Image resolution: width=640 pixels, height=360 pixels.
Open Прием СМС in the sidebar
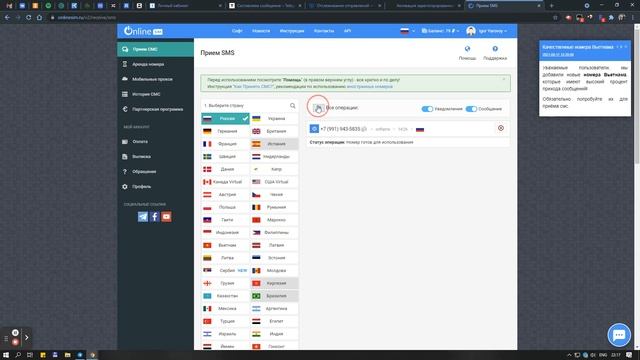(155, 49)
